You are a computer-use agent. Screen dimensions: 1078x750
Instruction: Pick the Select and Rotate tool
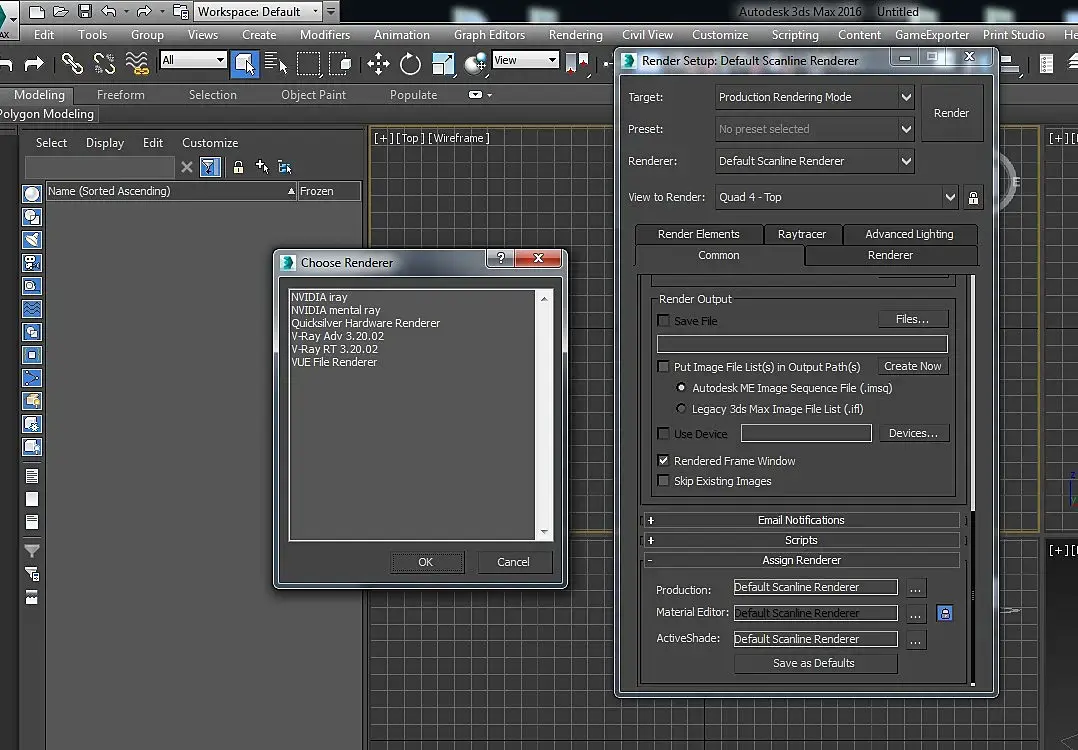410,64
